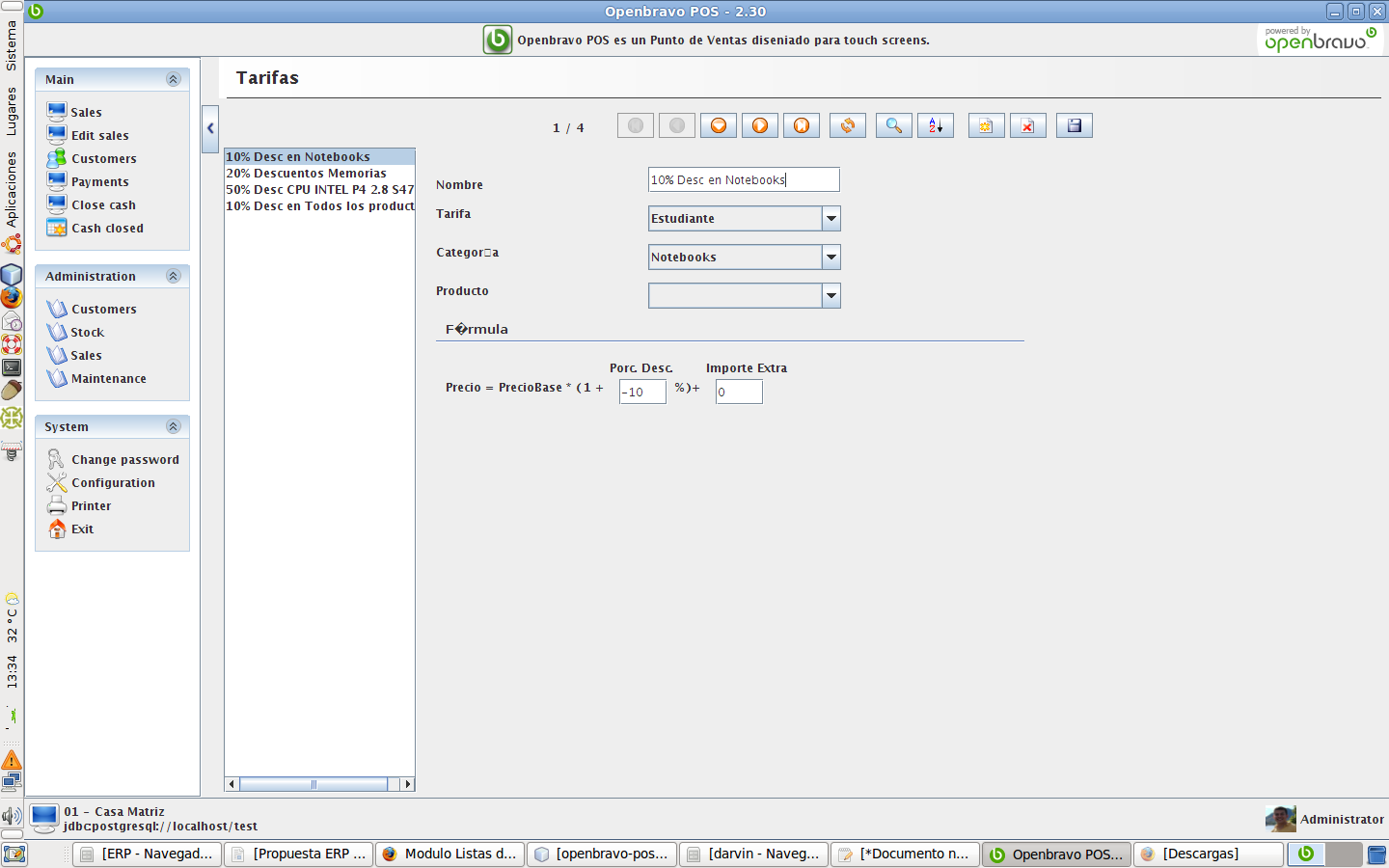Click the volume speaker icon
This screenshot has height=868, width=1389.
click(12, 816)
